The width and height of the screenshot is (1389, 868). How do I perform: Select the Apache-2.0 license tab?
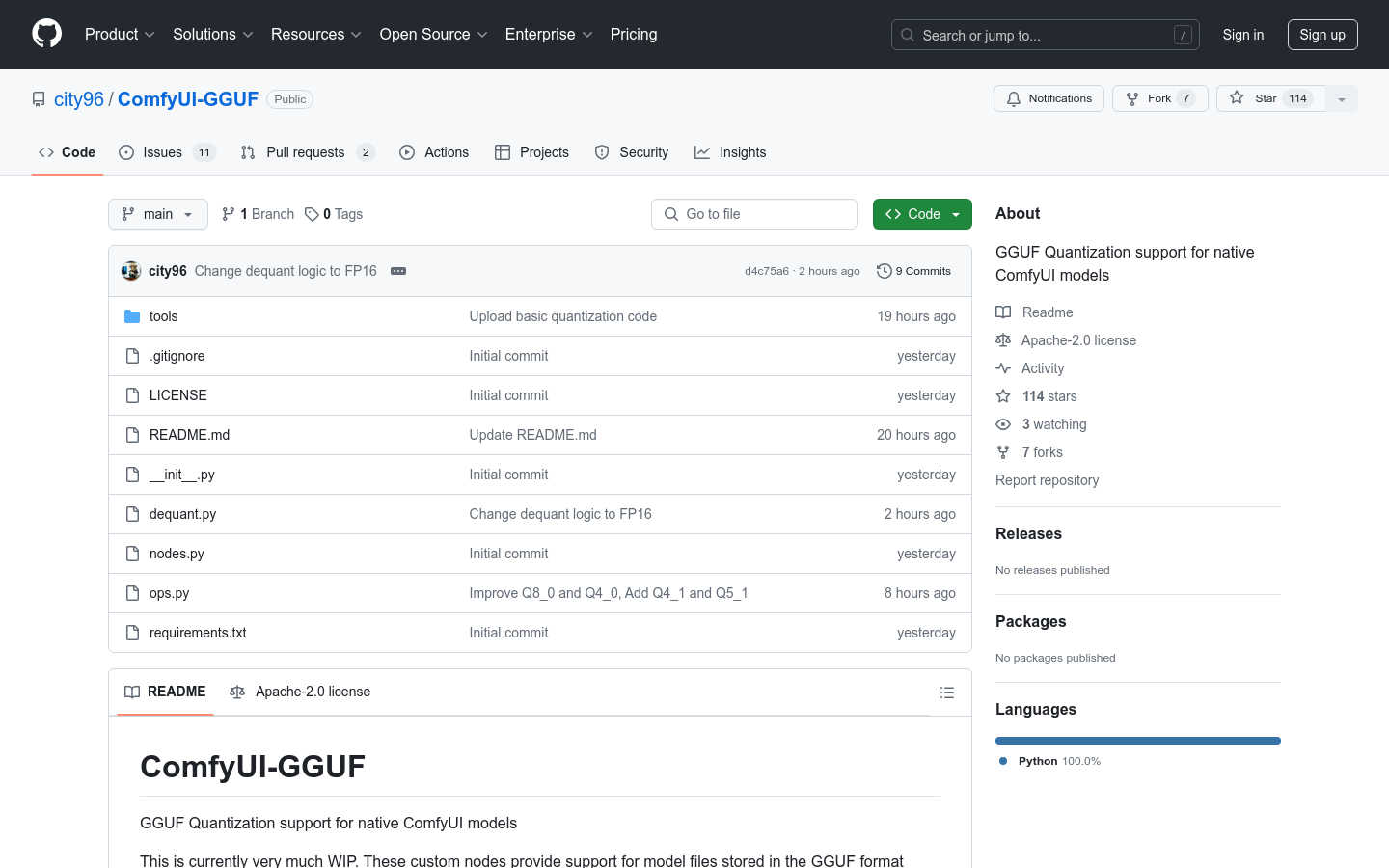coord(300,692)
